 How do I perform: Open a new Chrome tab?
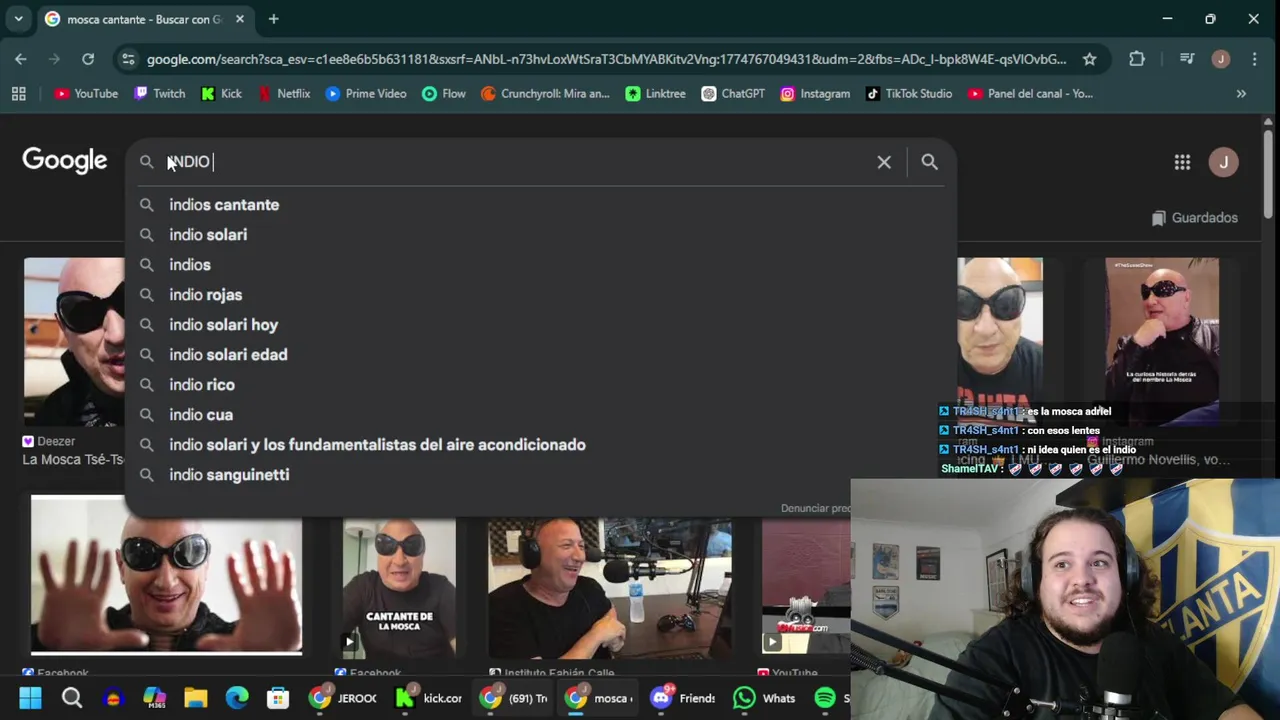coord(273,19)
